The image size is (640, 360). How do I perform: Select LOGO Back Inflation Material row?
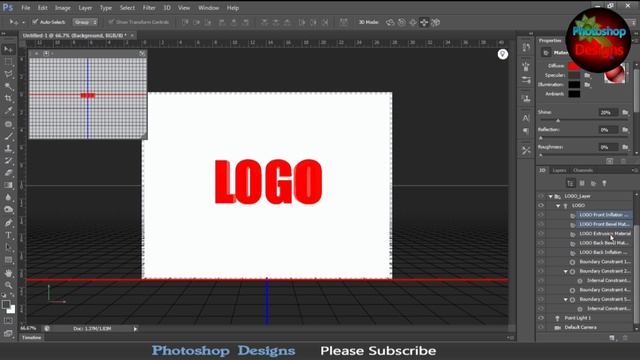604,252
